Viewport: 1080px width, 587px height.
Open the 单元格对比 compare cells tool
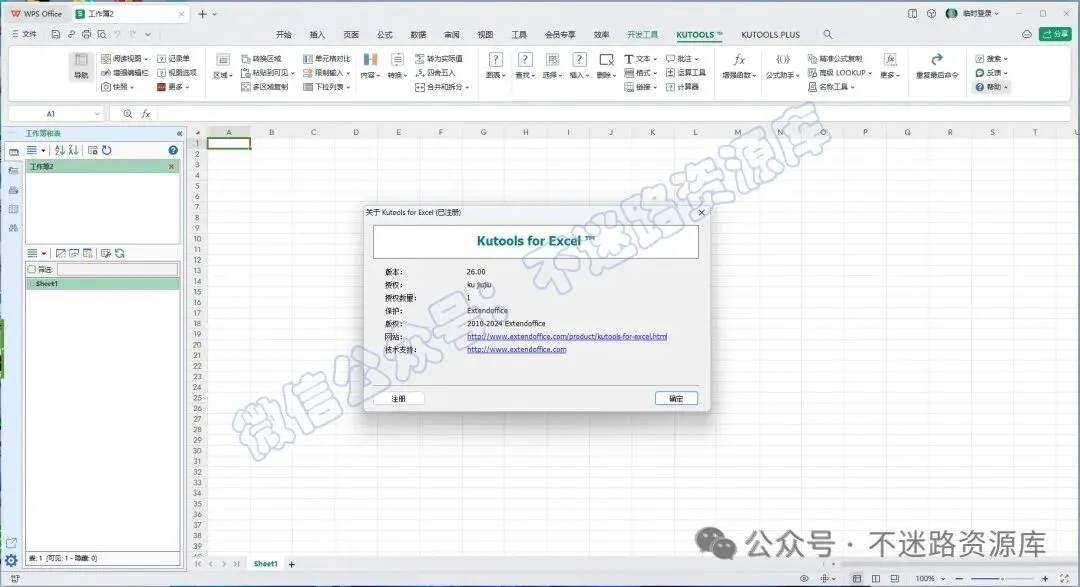(x=326, y=59)
